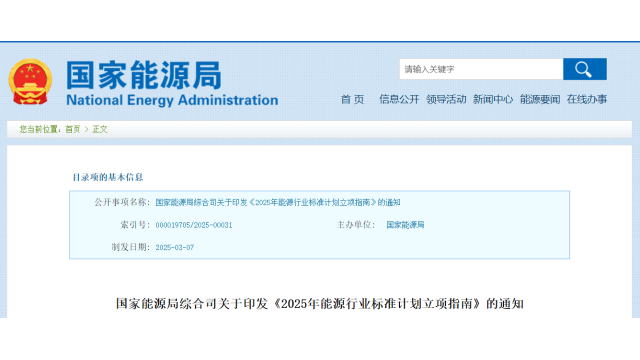This screenshot has height=360, width=640.
Task: Select index number 000019705/2025-00031
Action: (x=194, y=225)
